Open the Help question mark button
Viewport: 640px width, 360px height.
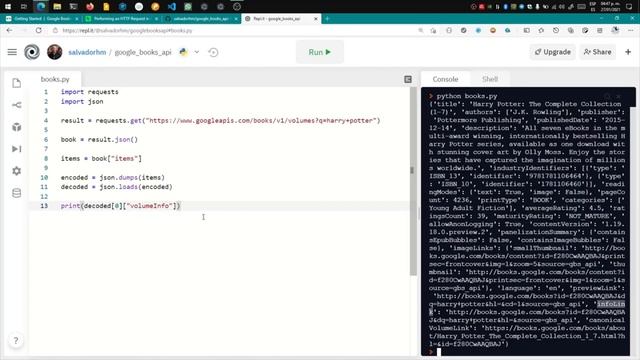16,340
